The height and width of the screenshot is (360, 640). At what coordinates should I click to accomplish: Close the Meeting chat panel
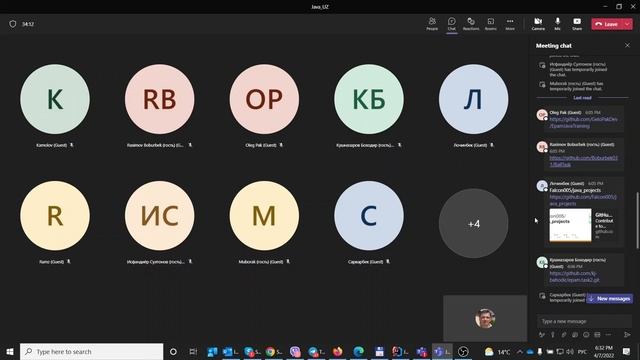click(x=627, y=45)
